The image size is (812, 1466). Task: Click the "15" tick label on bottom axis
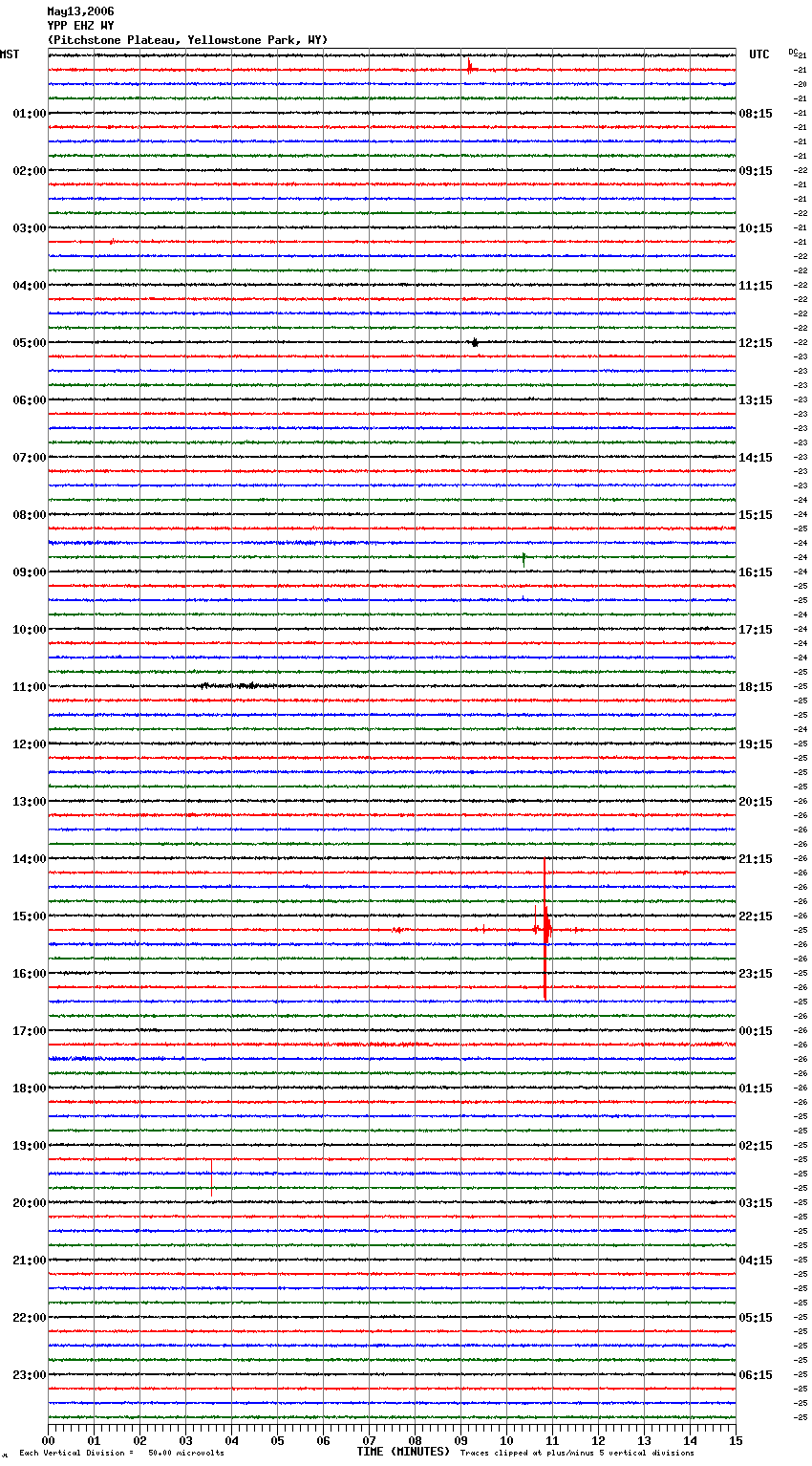pos(736,1440)
